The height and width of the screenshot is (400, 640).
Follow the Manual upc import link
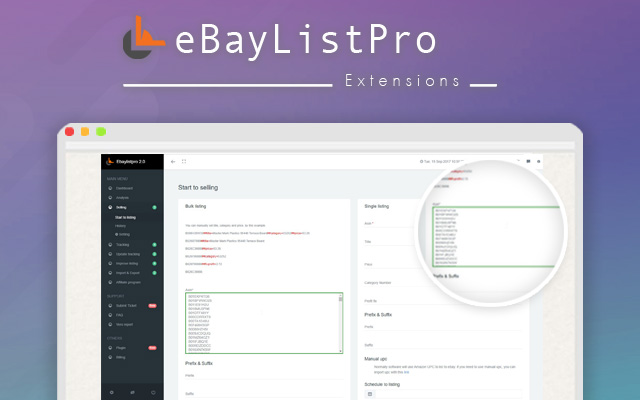(x=406, y=372)
